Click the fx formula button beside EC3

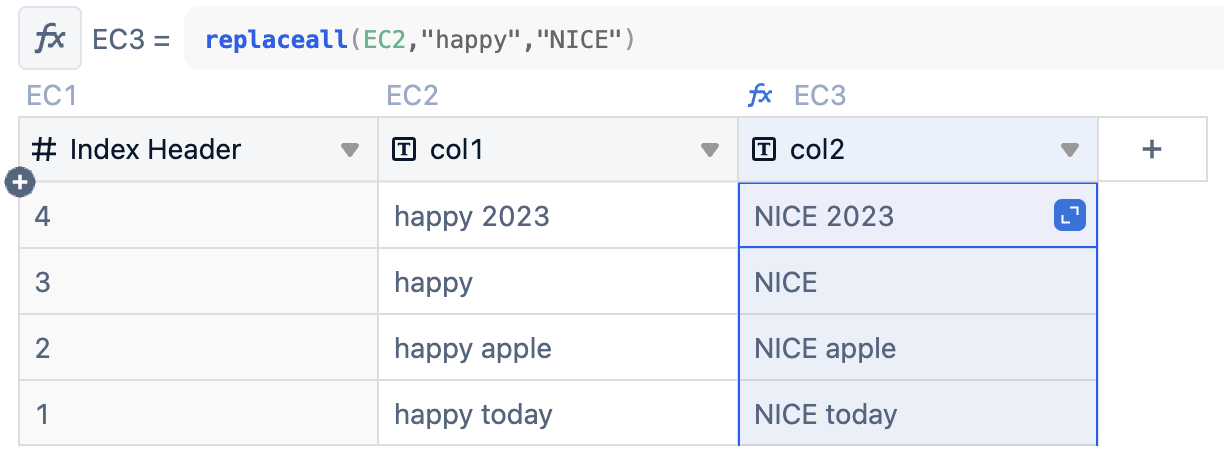[50, 39]
